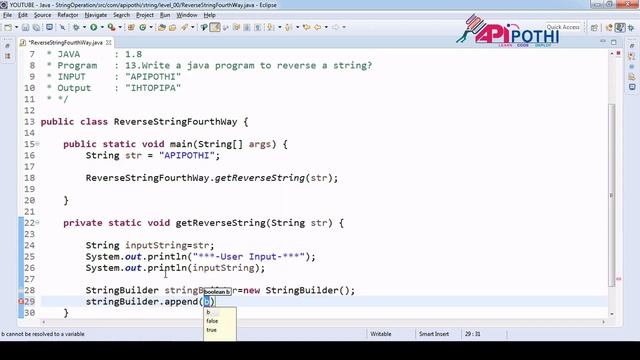Switch to the Java EE perspective icon
Image resolution: width=640 pixels, height=360 pixels.
pos(609,27)
